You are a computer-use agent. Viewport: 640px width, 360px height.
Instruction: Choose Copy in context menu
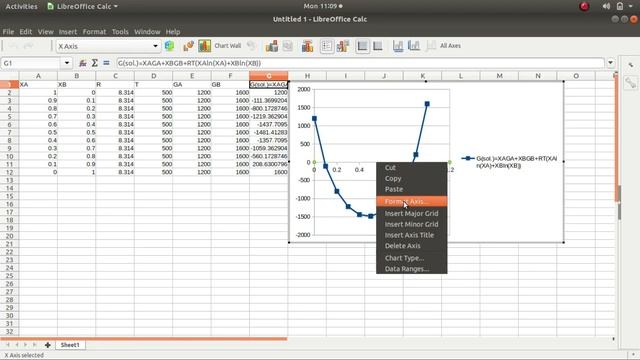pos(411,178)
